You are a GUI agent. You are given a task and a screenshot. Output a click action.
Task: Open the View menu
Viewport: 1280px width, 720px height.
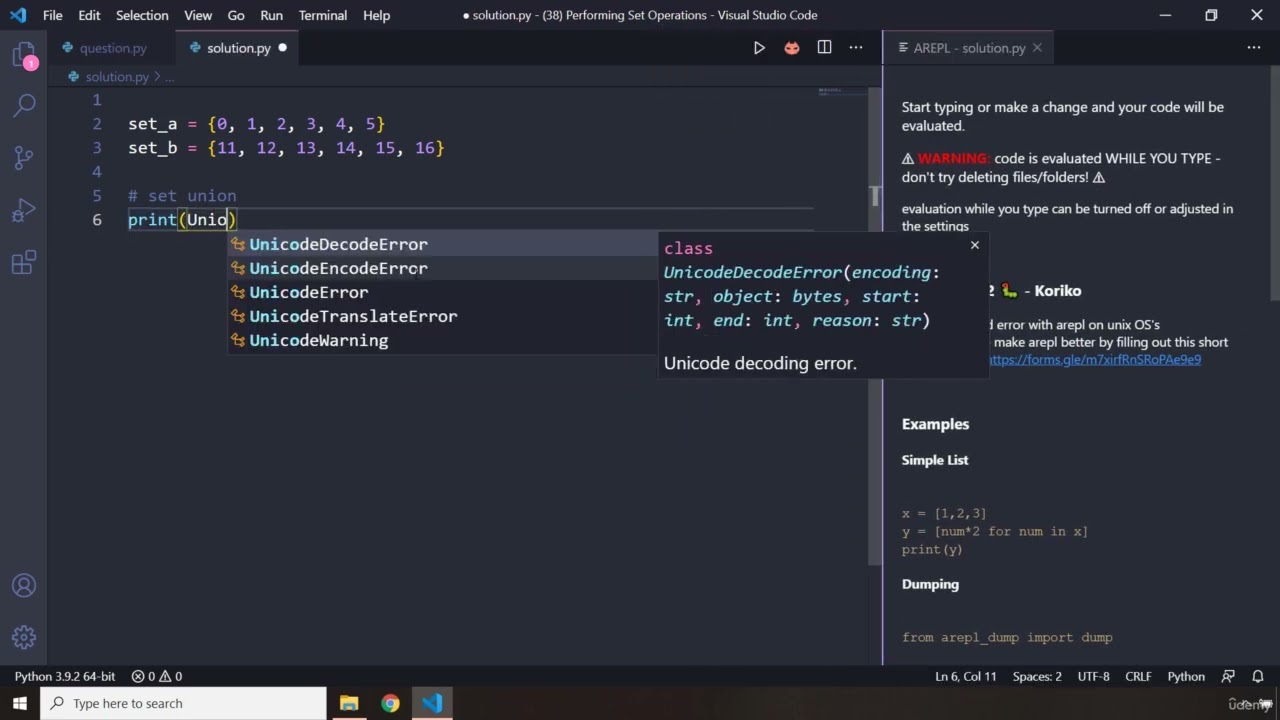198,15
